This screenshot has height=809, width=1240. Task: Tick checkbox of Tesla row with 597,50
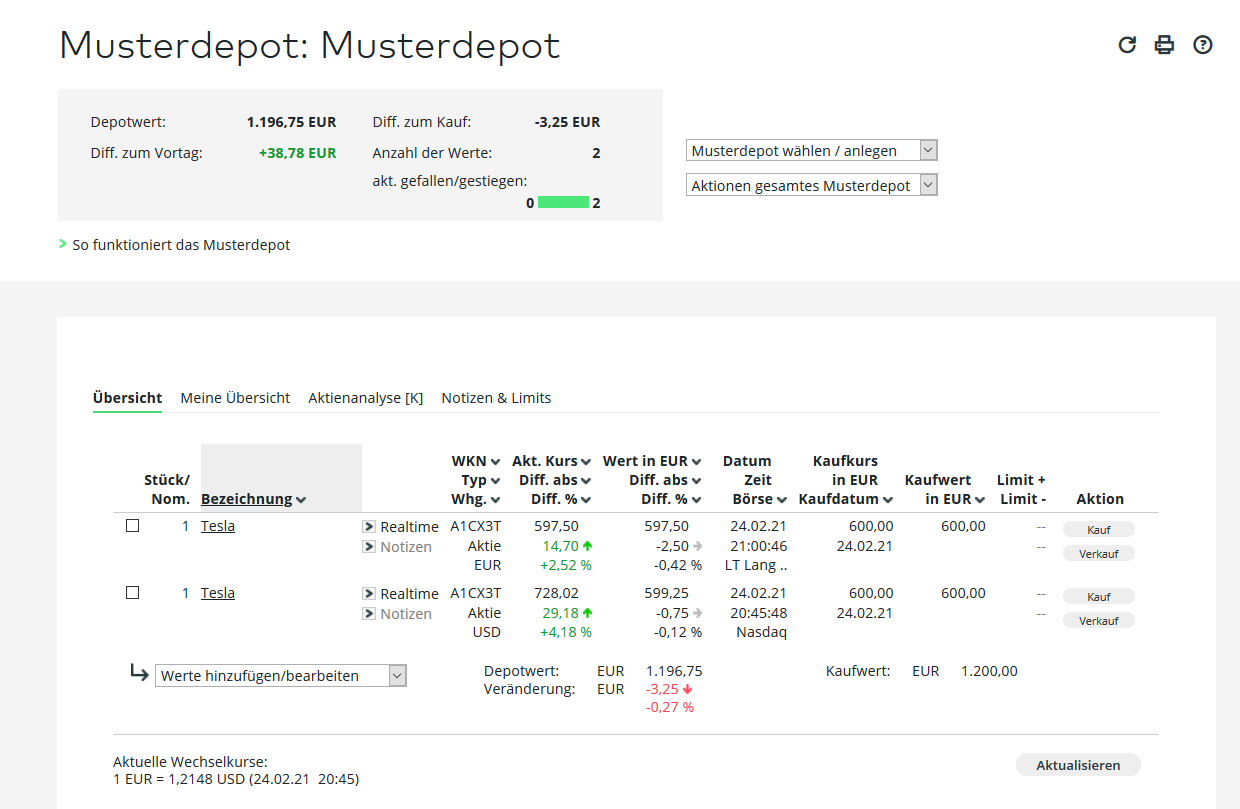pos(132,526)
